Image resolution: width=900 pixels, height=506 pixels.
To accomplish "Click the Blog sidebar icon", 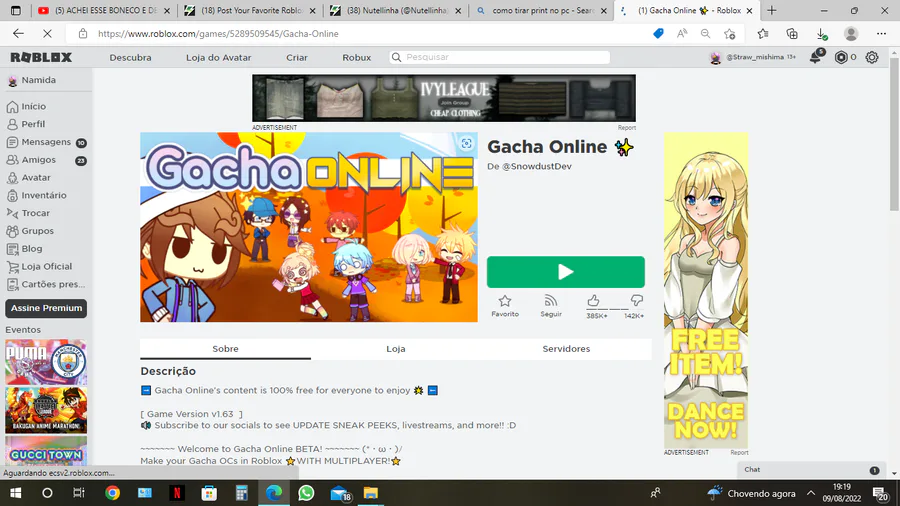I will pyautogui.click(x=12, y=249).
